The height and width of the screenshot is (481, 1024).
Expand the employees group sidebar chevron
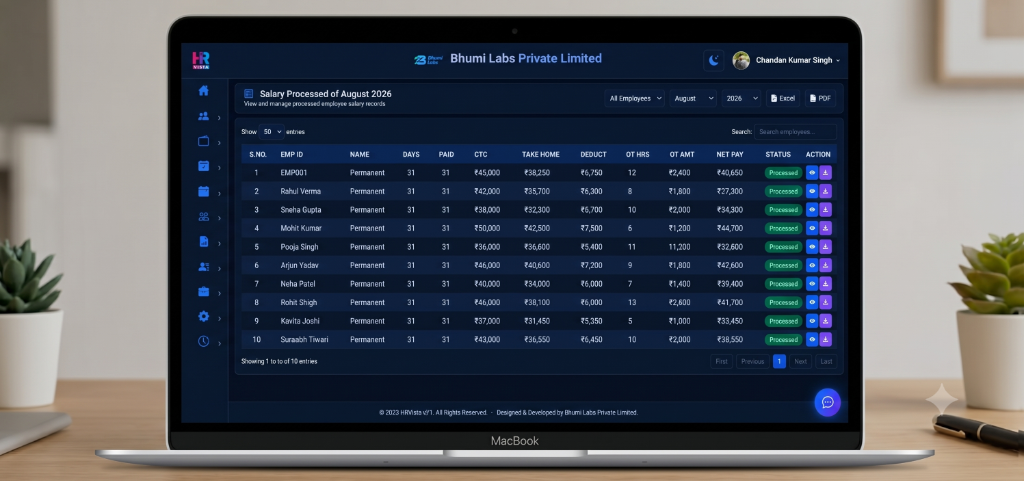tap(219, 117)
